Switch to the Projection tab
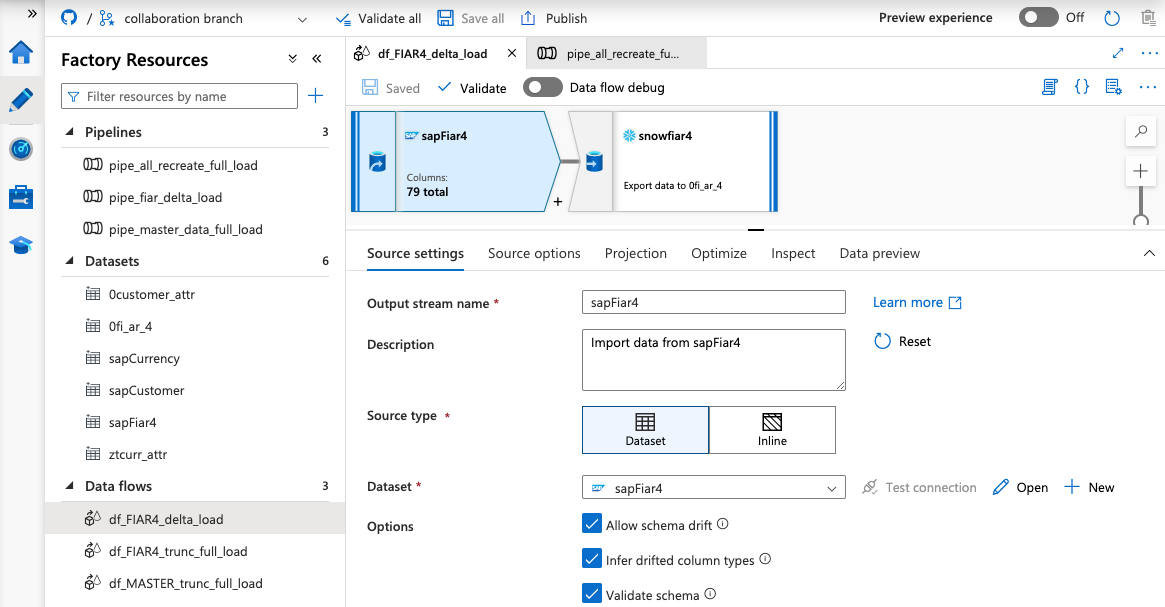 click(635, 253)
